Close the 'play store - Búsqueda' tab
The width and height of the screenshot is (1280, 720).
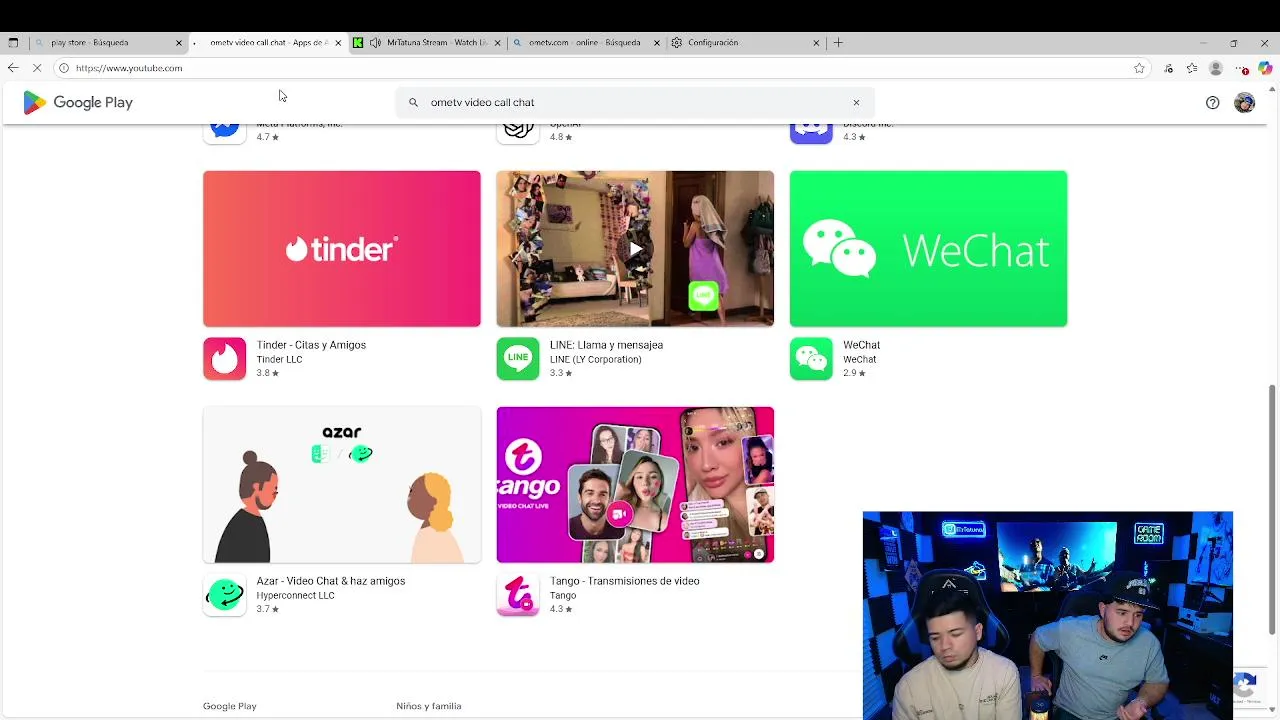pos(179,43)
